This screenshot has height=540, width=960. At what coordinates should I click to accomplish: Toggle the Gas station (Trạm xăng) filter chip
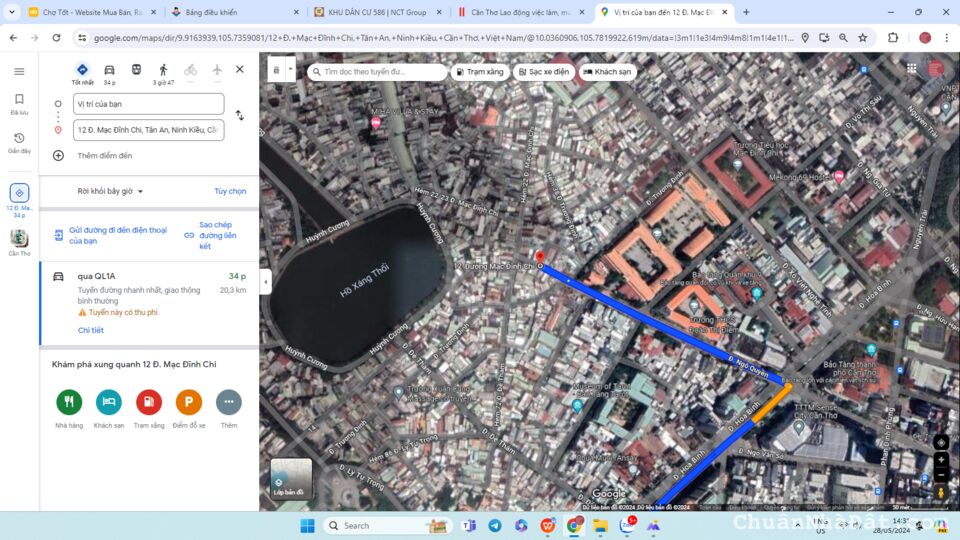[x=479, y=72]
